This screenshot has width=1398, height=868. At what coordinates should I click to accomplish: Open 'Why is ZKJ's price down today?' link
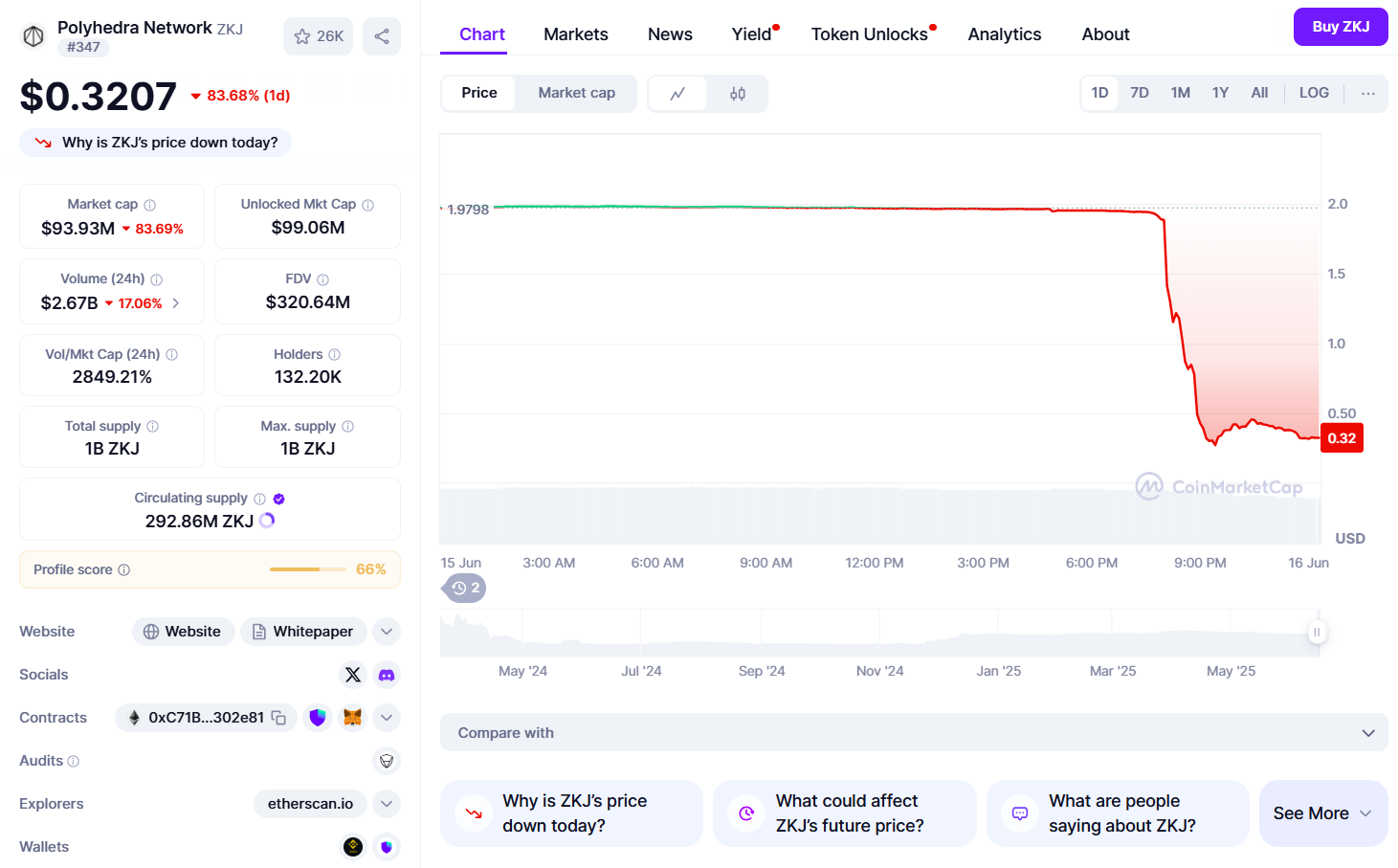pos(155,142)
